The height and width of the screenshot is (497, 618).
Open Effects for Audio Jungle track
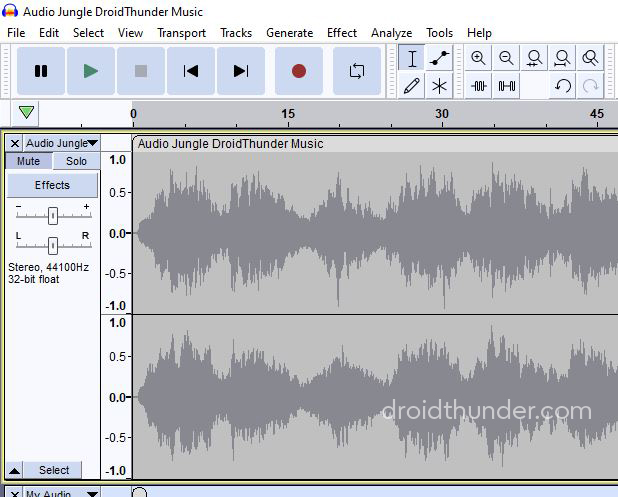52,185
